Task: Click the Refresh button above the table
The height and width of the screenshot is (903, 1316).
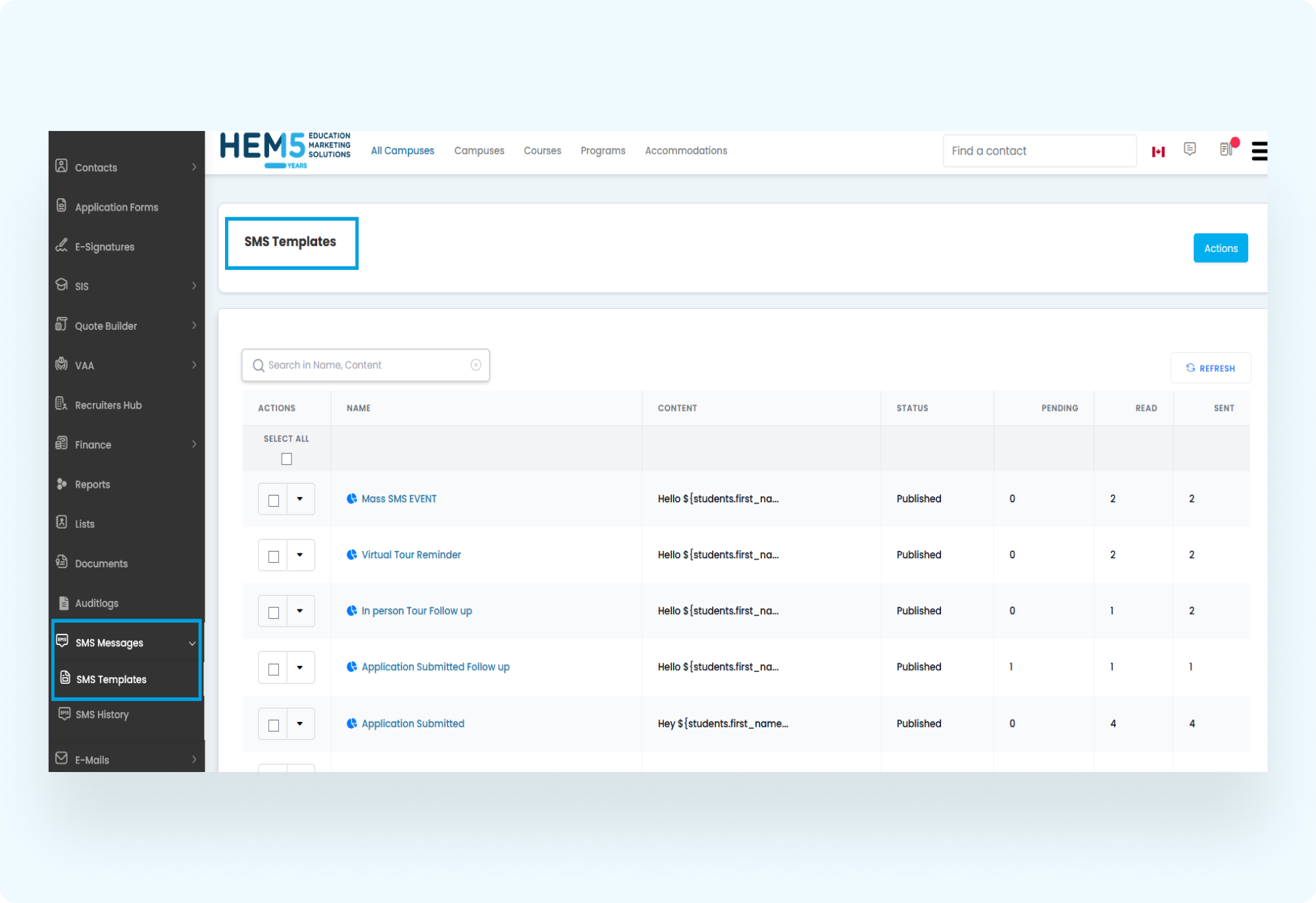Action: pos(1210,369)
